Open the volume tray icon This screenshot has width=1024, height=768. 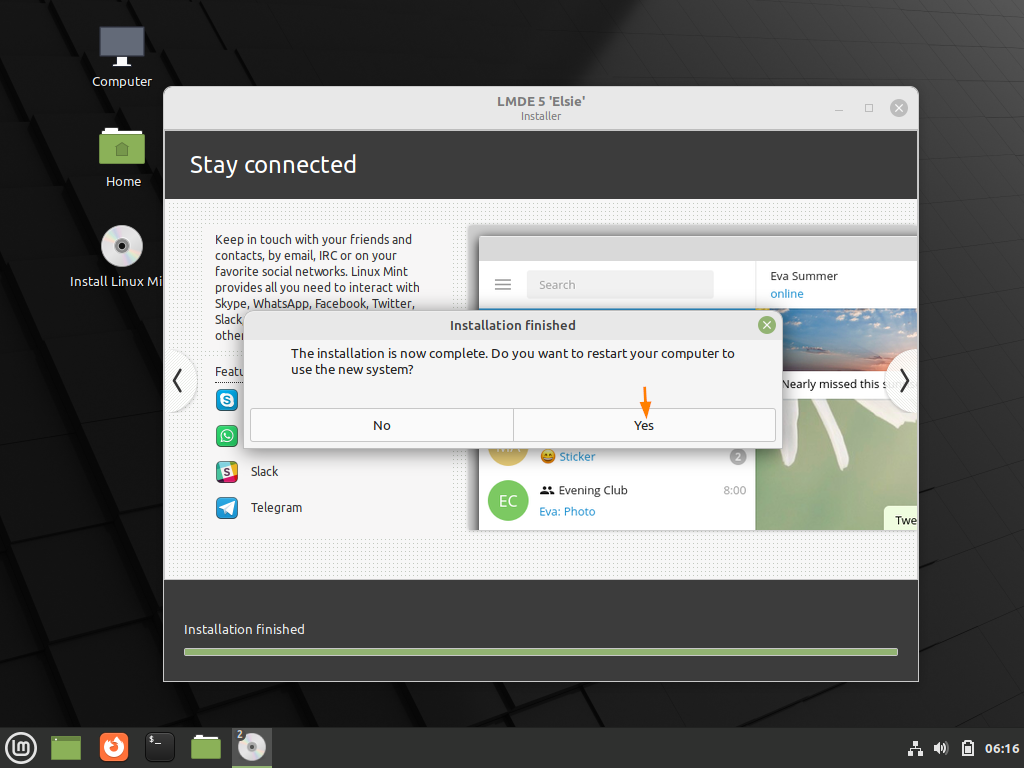tap(941, 748)
